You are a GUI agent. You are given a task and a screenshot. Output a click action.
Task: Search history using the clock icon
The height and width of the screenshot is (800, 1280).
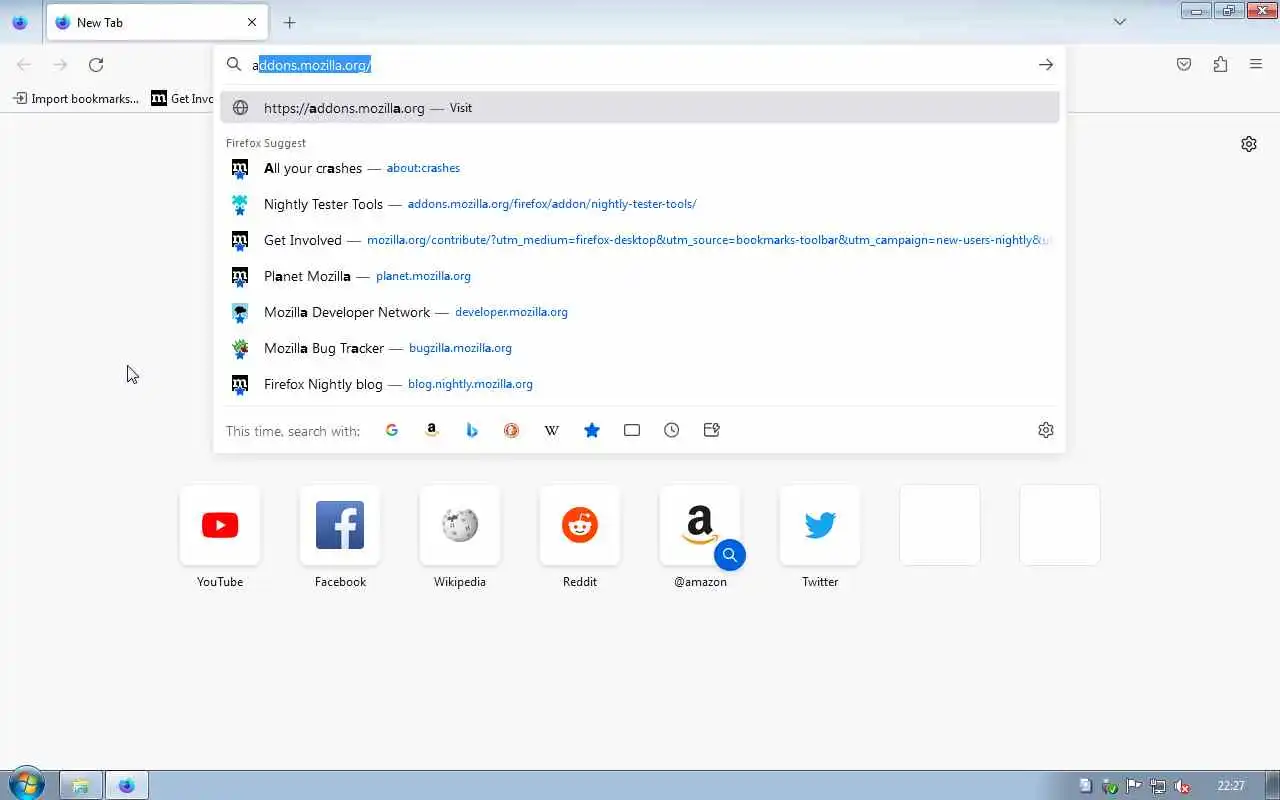pos(672,430)
